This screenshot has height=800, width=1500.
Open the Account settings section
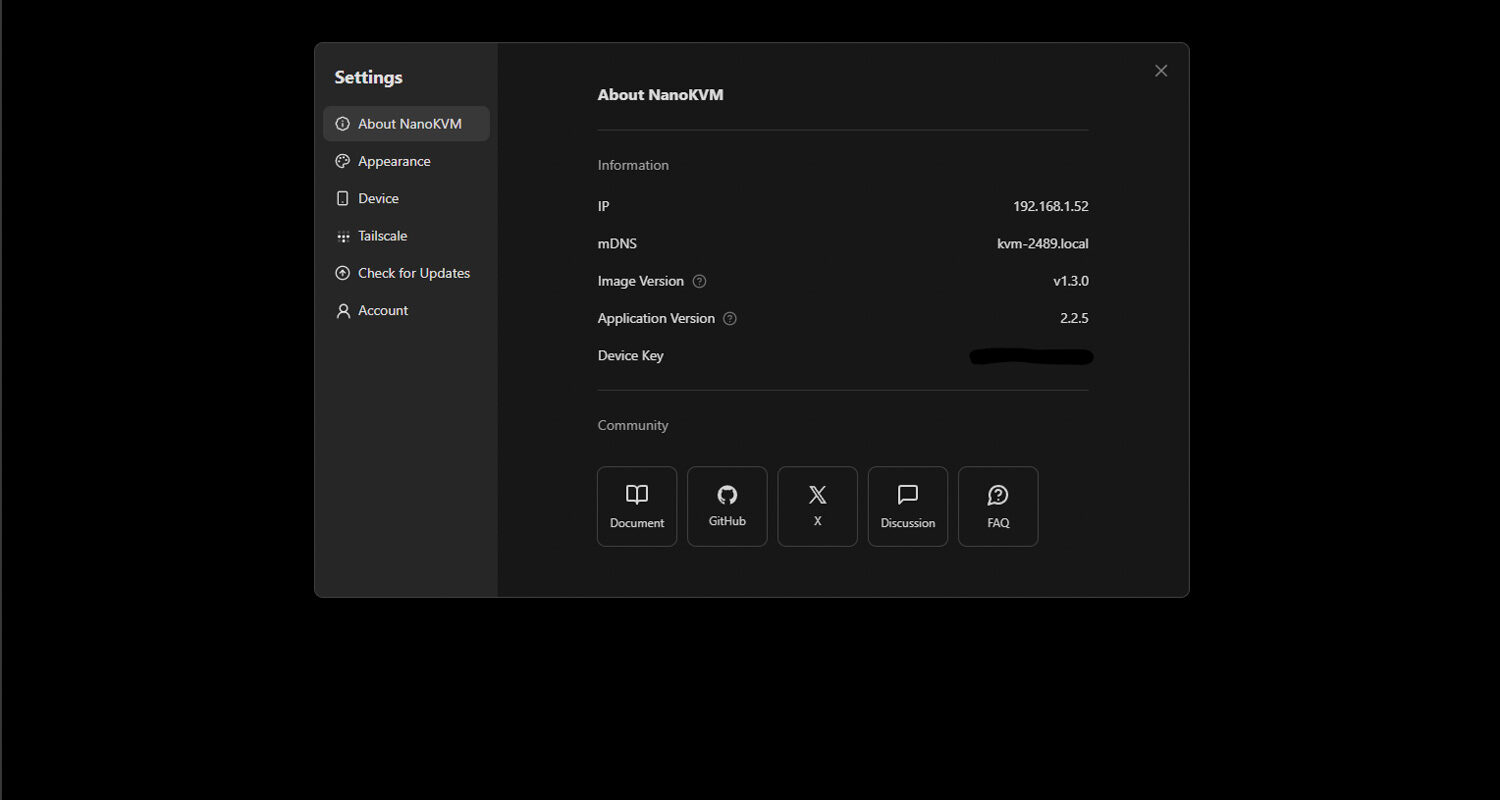pyautogui.click(x=406, y=310)
